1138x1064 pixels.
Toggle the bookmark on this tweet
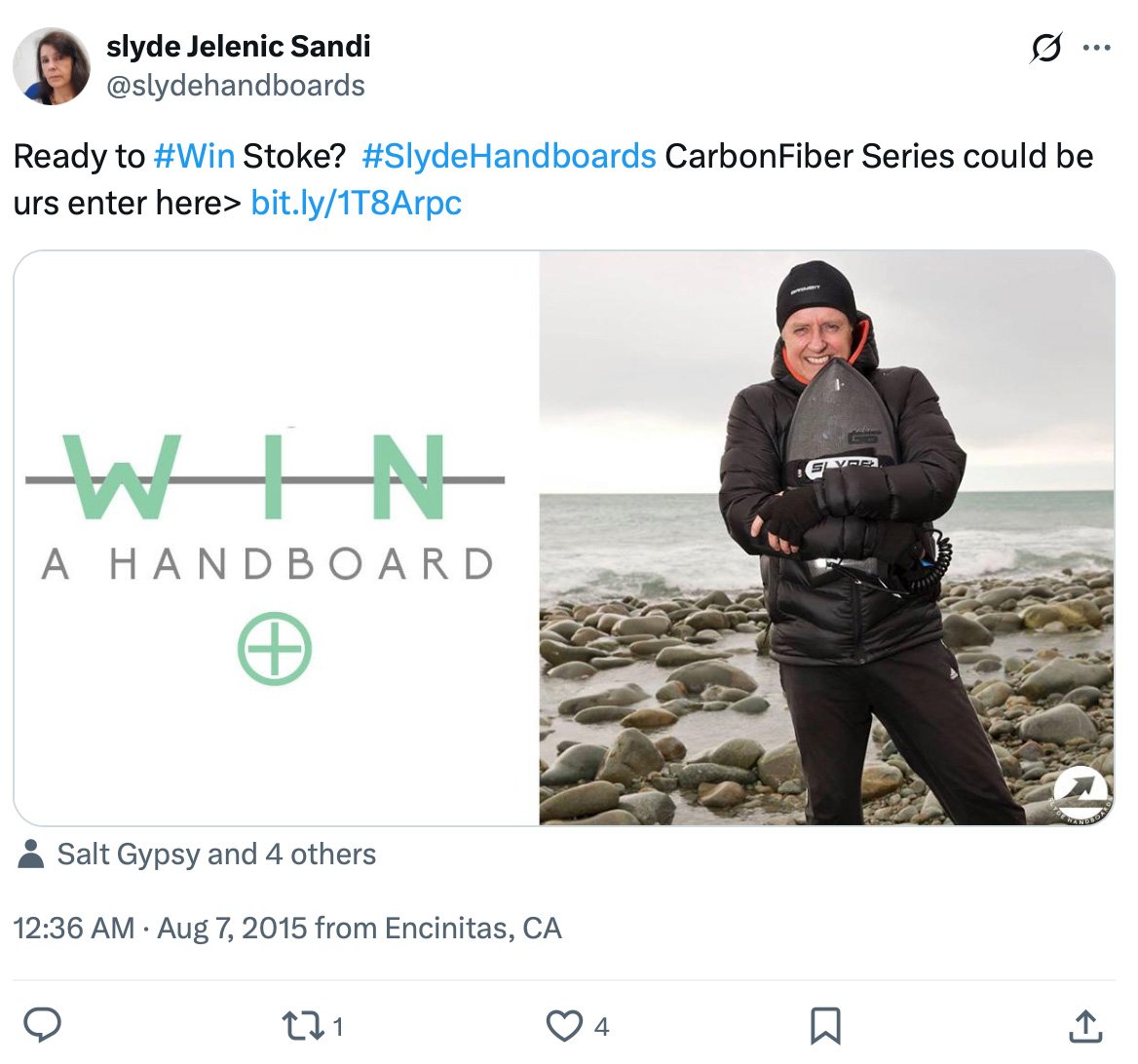(x=827, y=1025)
